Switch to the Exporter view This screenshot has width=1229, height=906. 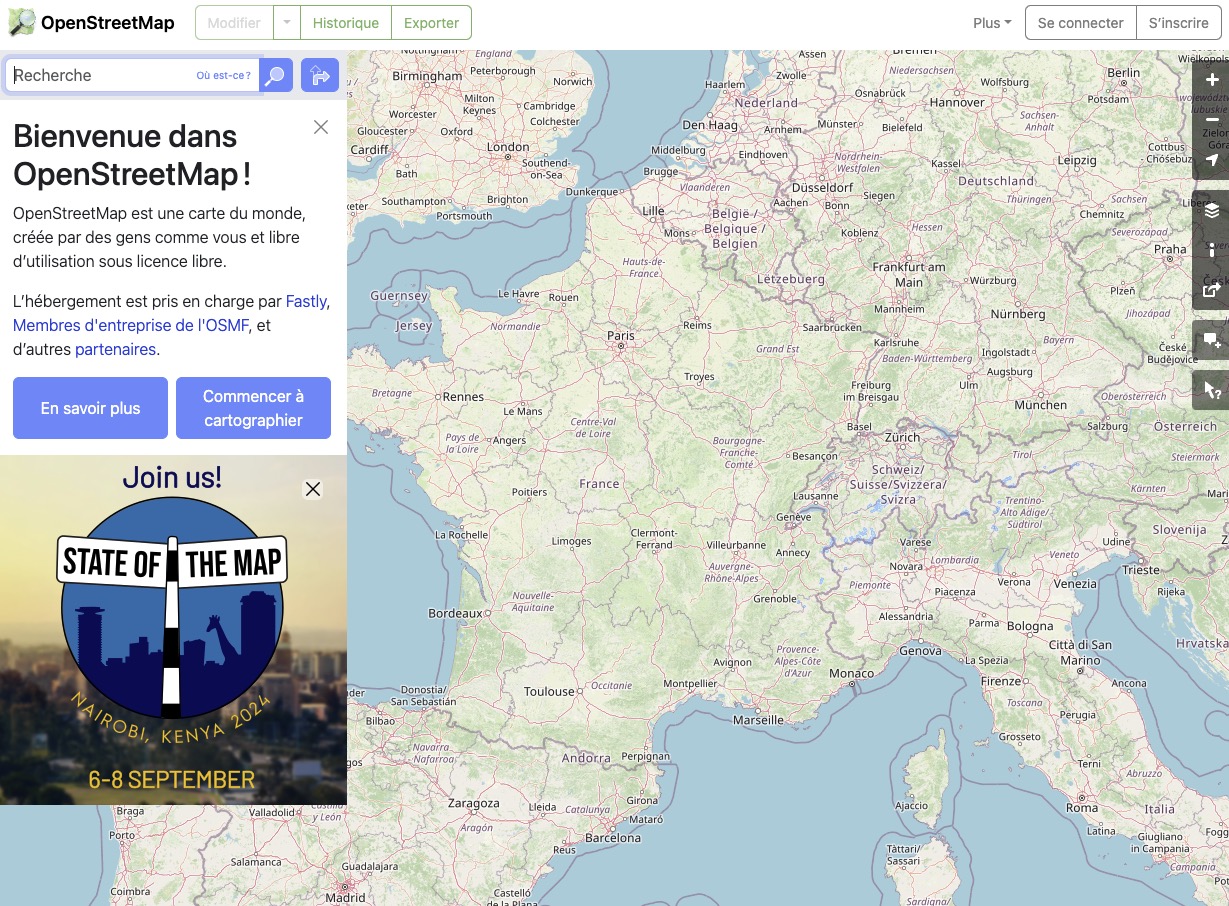click(x=431, y=22)
